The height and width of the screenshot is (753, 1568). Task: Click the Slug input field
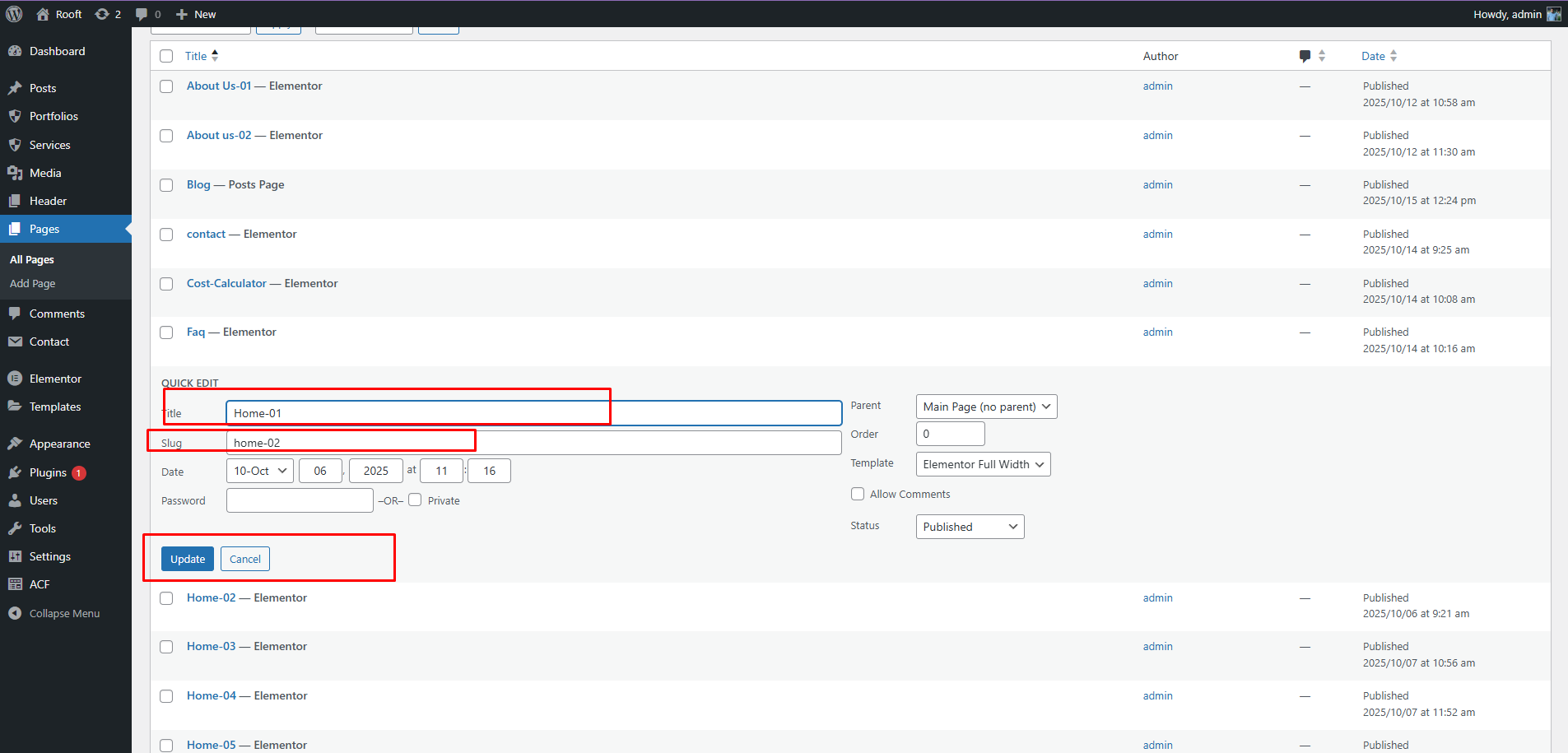(x=533, y=443)
